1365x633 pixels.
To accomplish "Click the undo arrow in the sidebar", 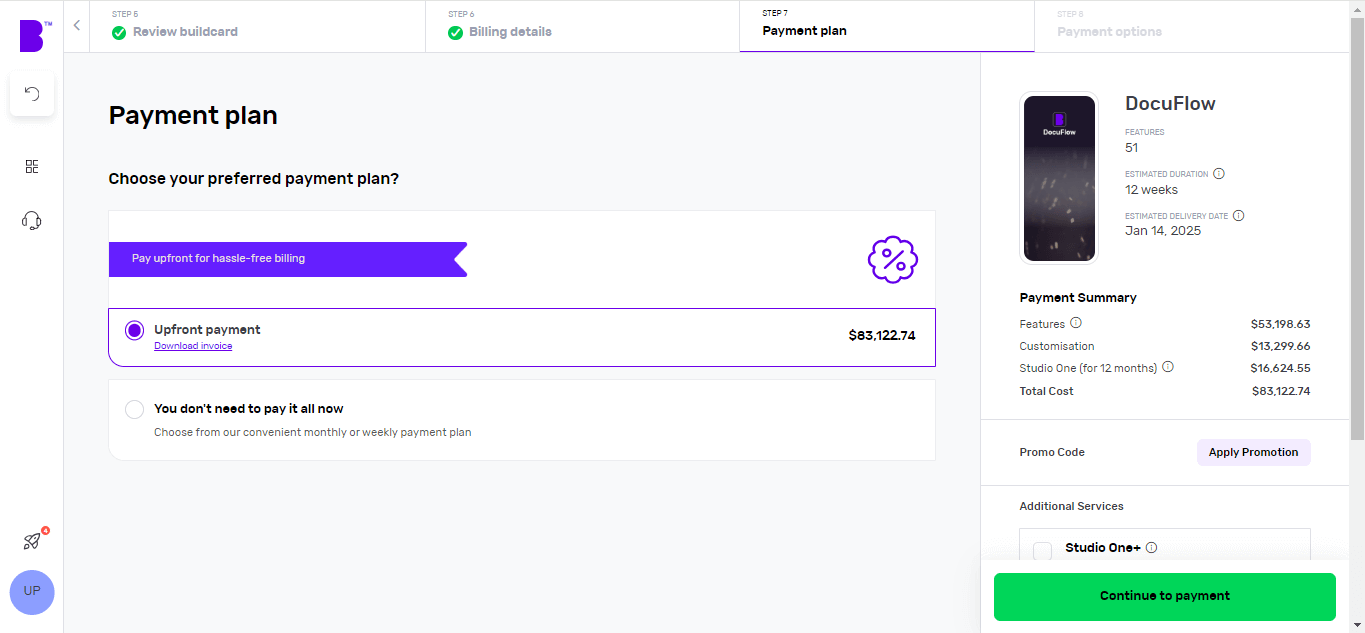I will pos(31,94).
